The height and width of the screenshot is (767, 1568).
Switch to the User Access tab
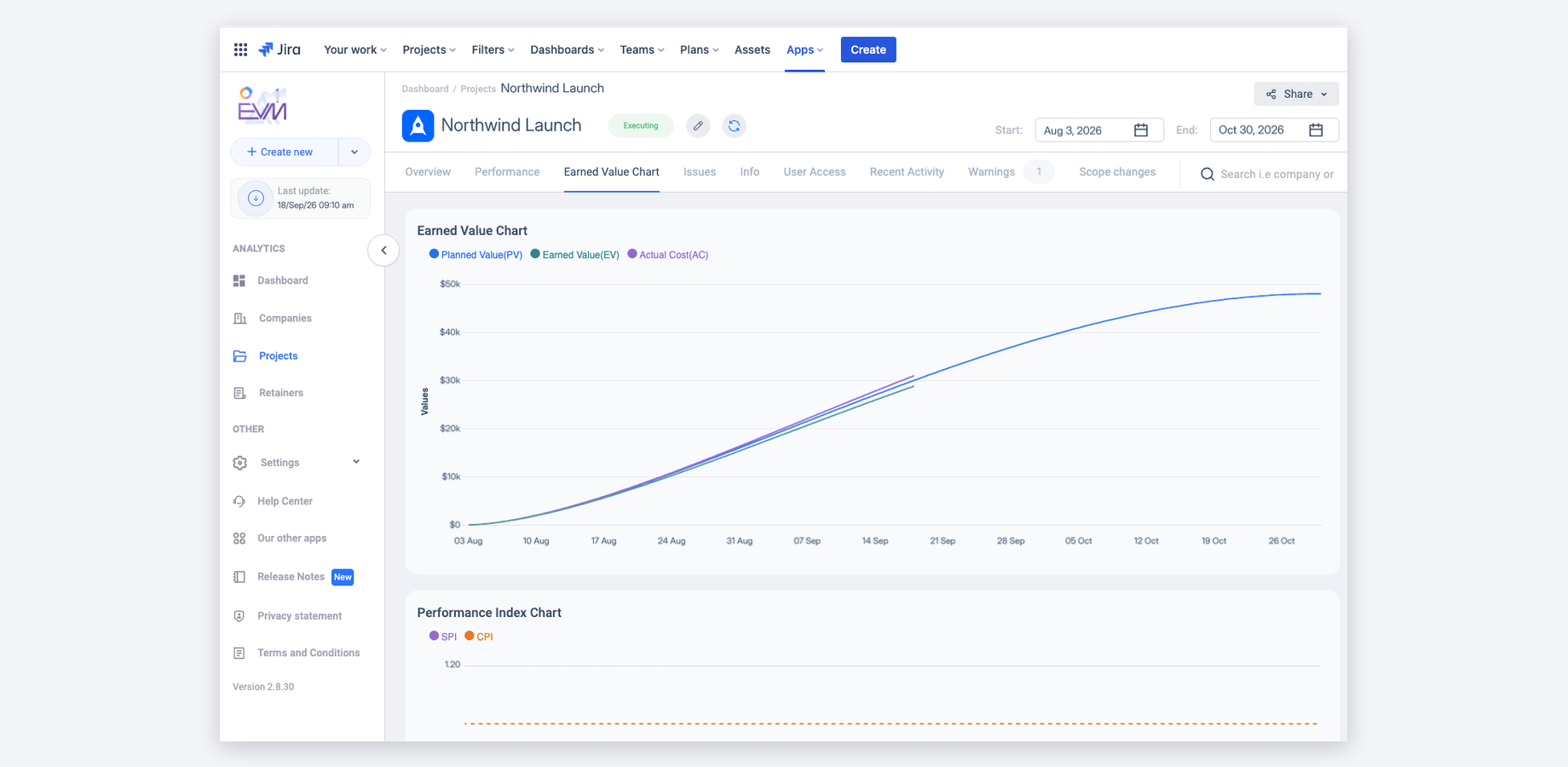point(815,172)
